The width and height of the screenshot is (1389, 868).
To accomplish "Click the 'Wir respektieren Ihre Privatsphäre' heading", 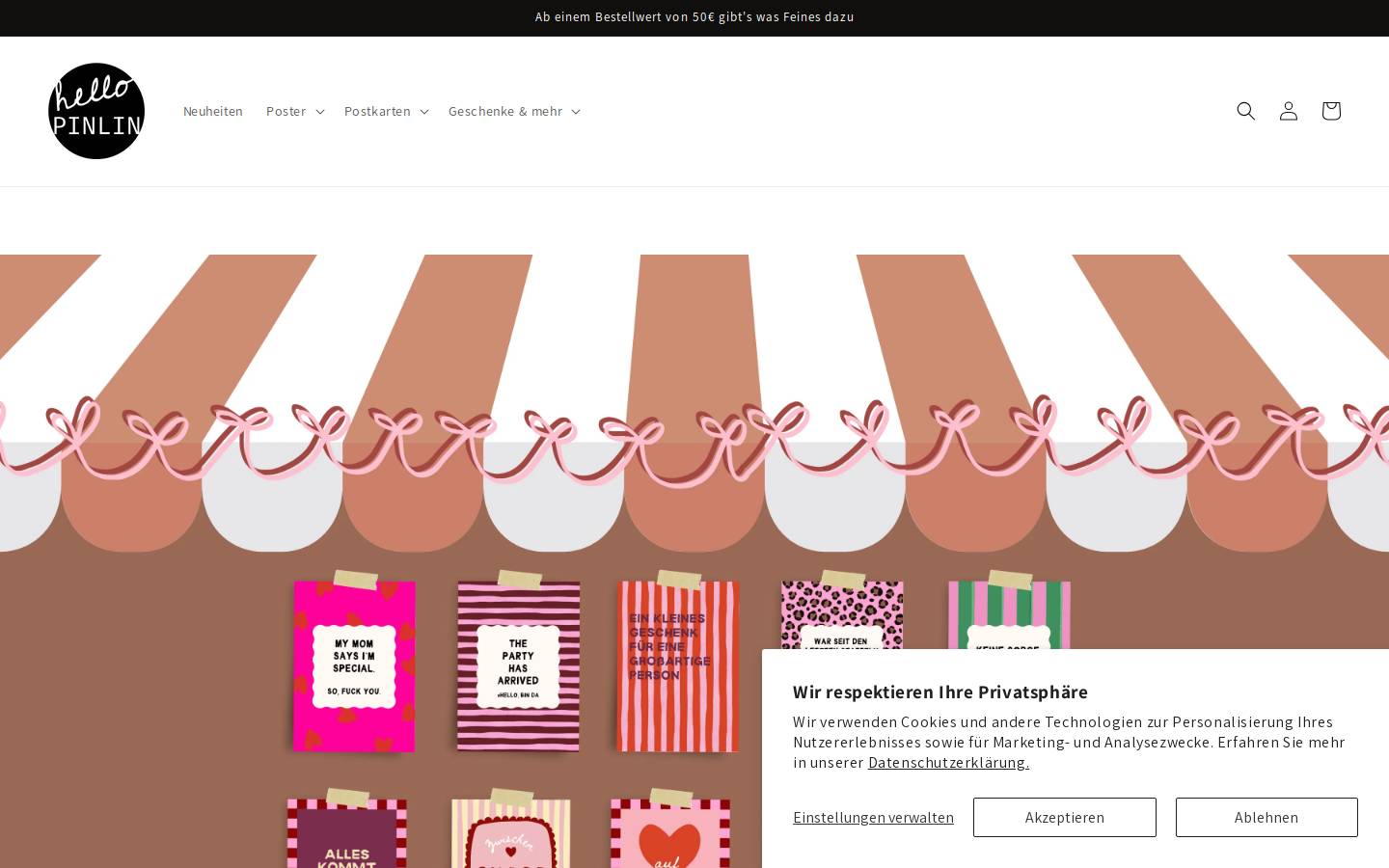I will pyautogui.click(x=940, y=692).
